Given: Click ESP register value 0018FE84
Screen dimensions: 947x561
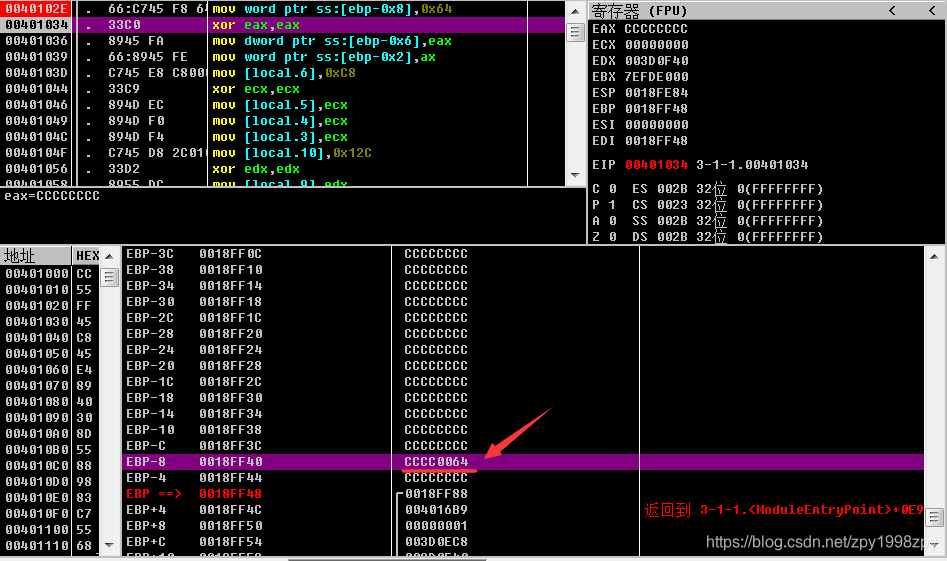Looking at the screenshot, I should click(656, 92).
